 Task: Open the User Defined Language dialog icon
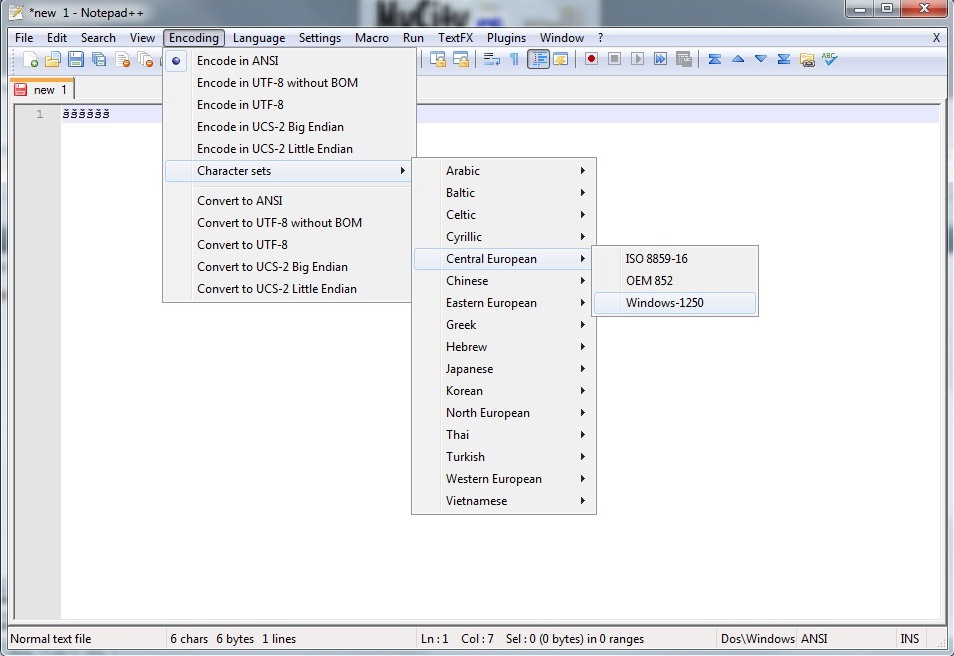pos(561,60)
